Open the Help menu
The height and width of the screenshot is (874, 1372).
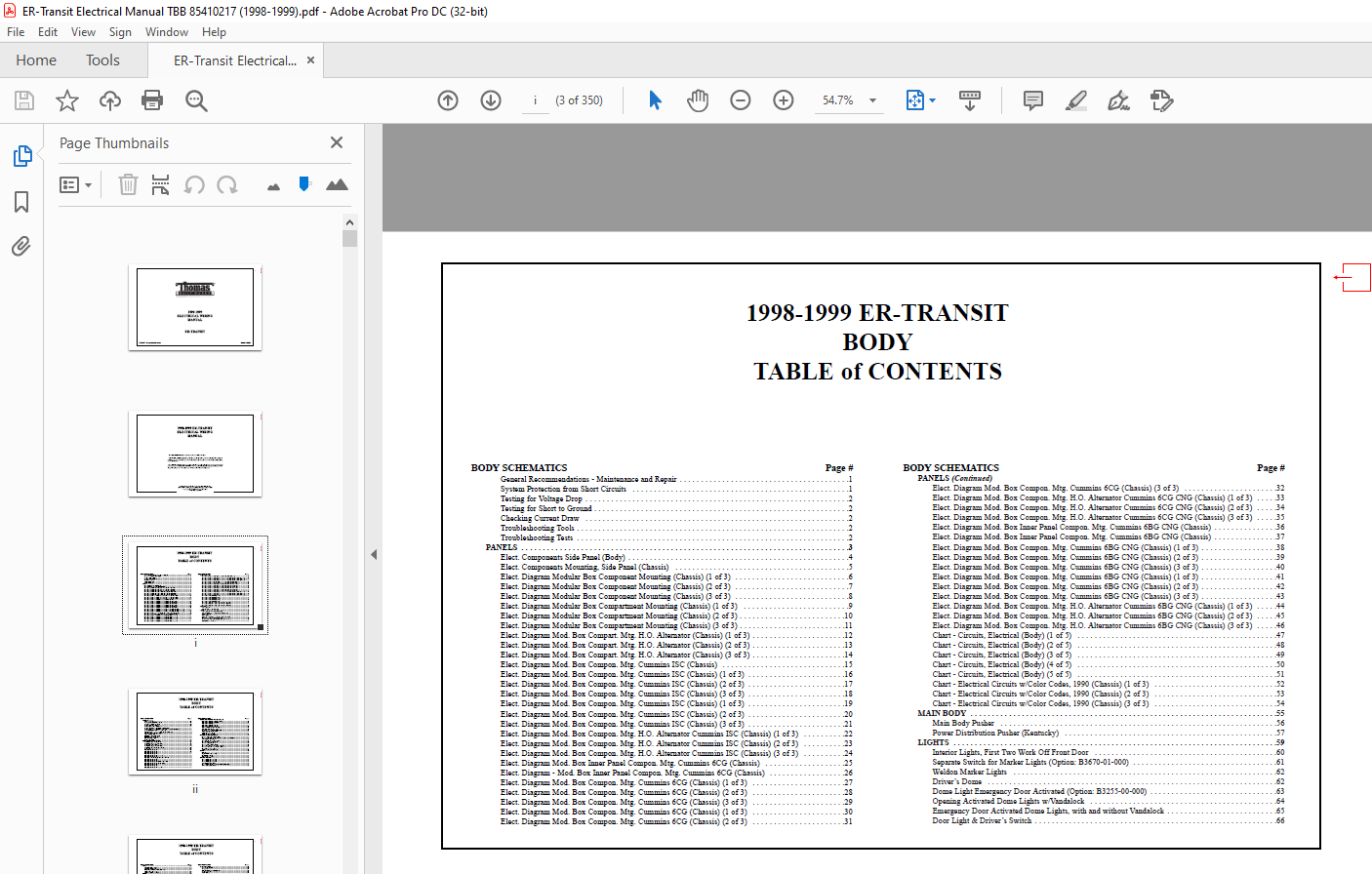(214, 32)
